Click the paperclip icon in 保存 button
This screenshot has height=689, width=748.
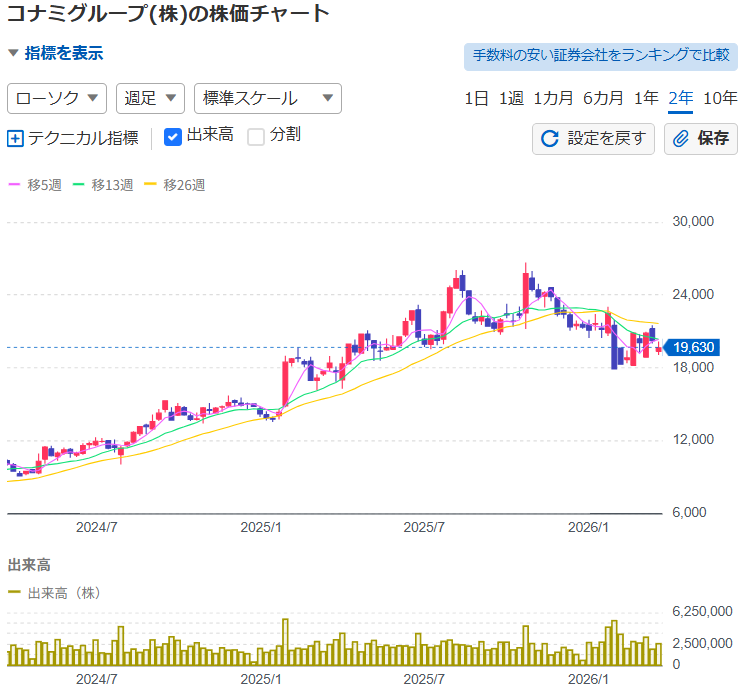tap(681, 138)
